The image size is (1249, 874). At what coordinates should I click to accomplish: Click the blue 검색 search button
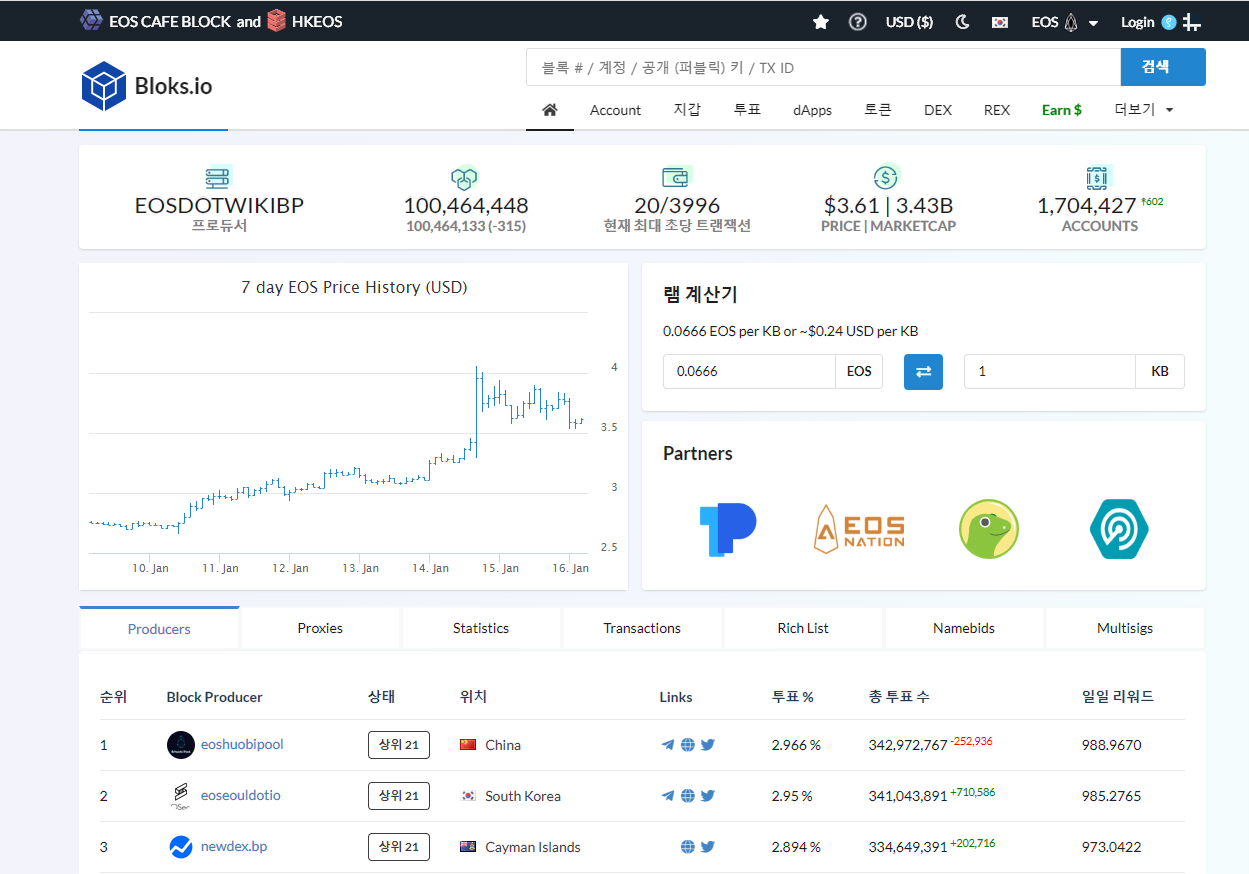[x=1163, y=67]
